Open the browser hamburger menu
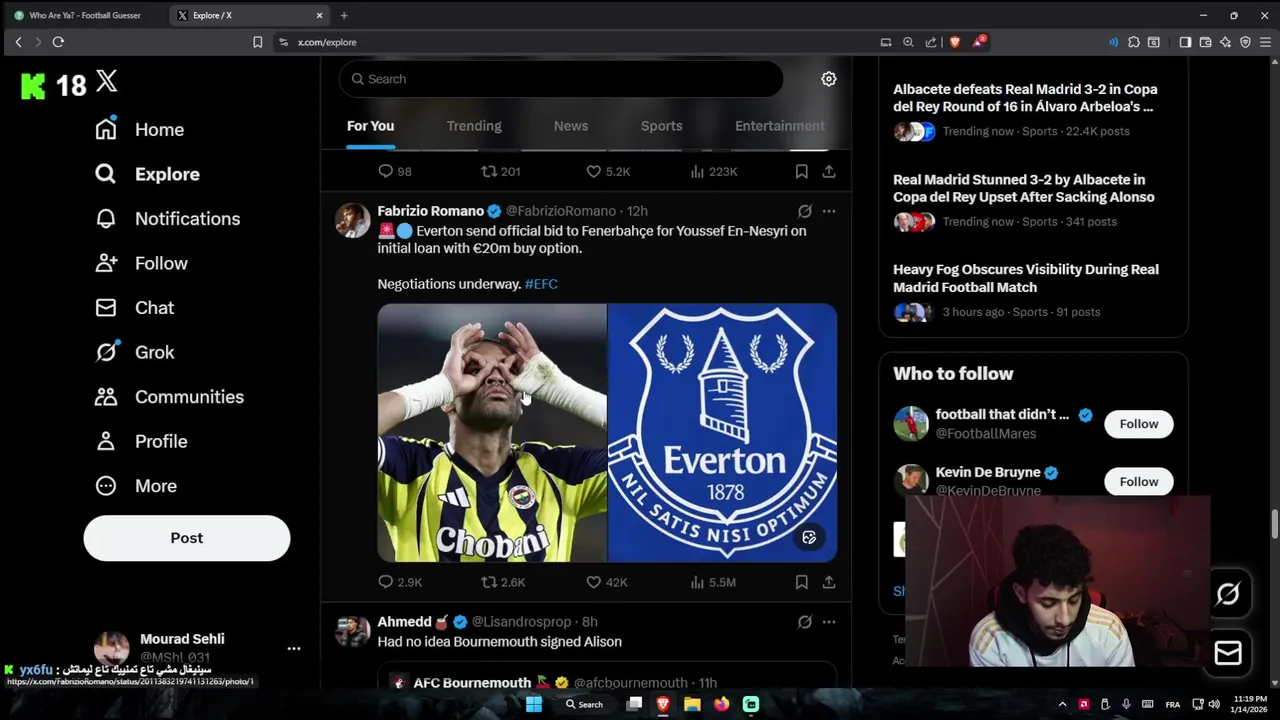The width and height of the screenshot is (1280, 720). [x=1265, y=42]
